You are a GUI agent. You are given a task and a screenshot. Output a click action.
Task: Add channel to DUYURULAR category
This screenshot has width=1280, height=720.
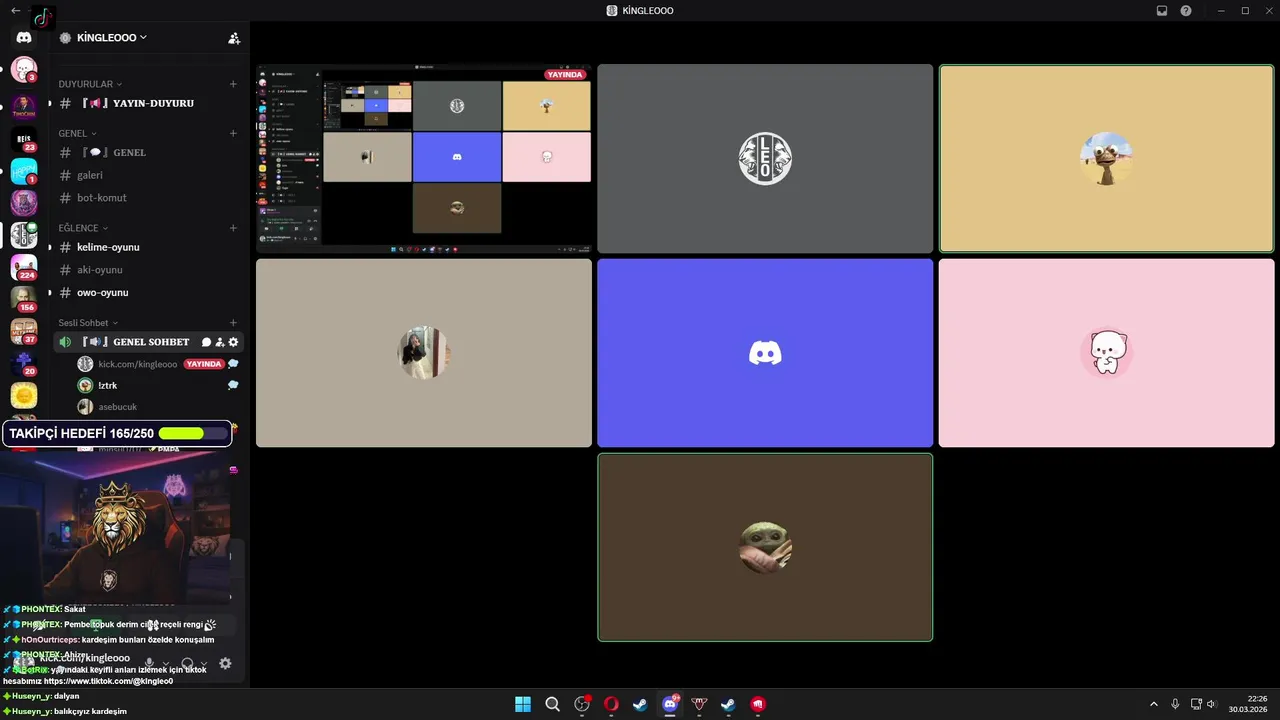click(x=233, y=84)
